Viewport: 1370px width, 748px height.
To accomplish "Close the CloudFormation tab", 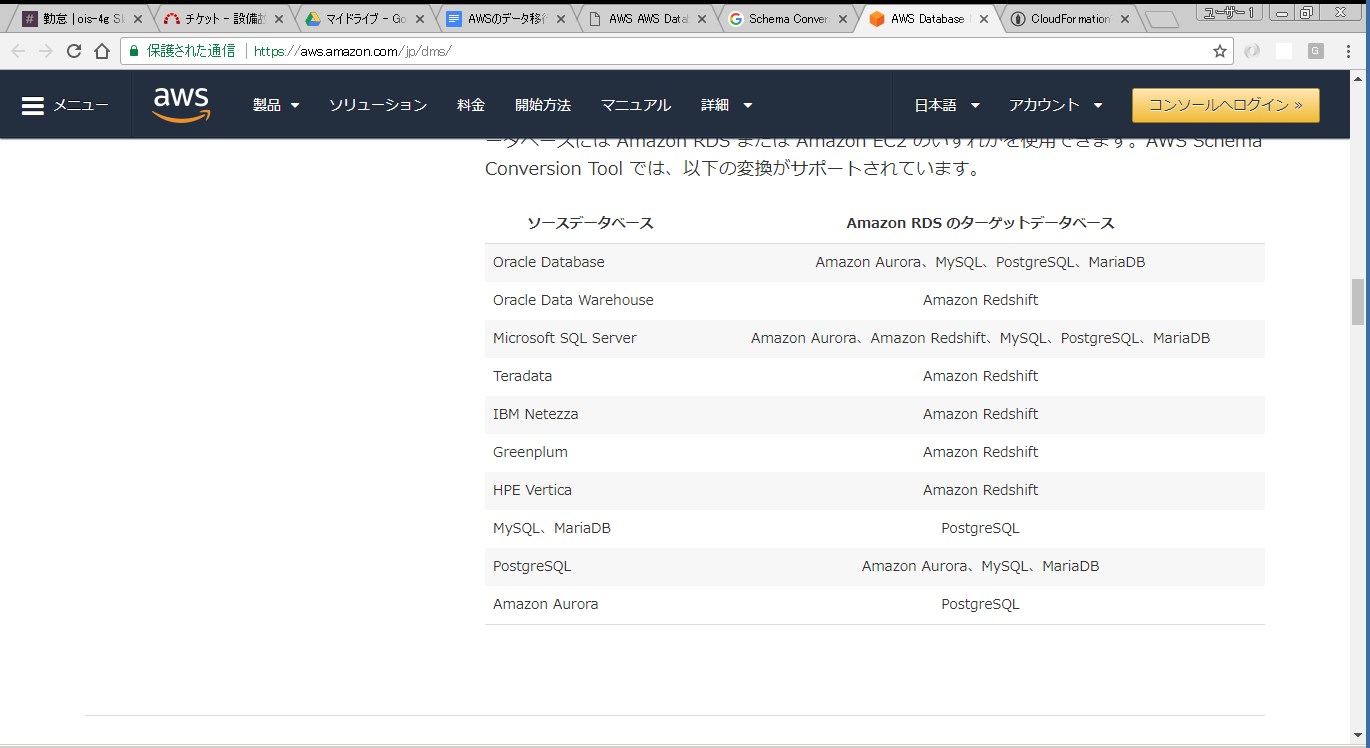I will [x=1125, y=19].
